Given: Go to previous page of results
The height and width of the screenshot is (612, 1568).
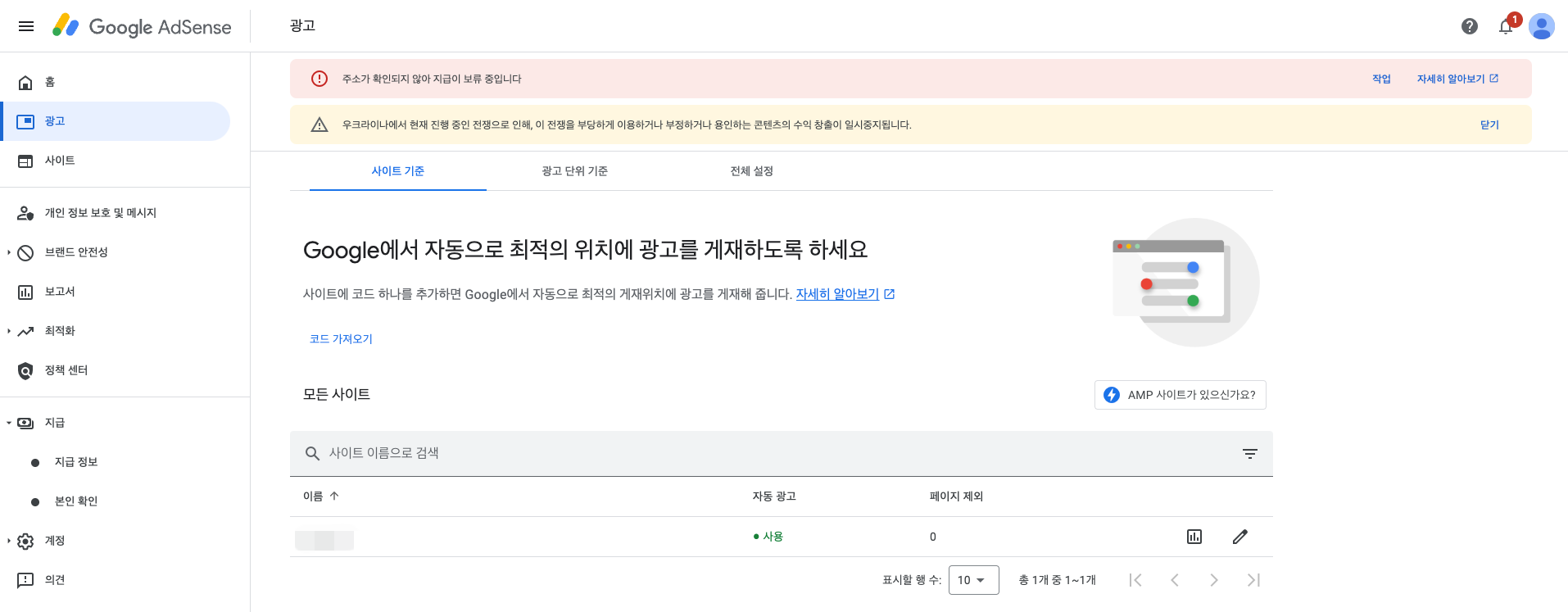Looking at the screenshot, I should 1175,580.
